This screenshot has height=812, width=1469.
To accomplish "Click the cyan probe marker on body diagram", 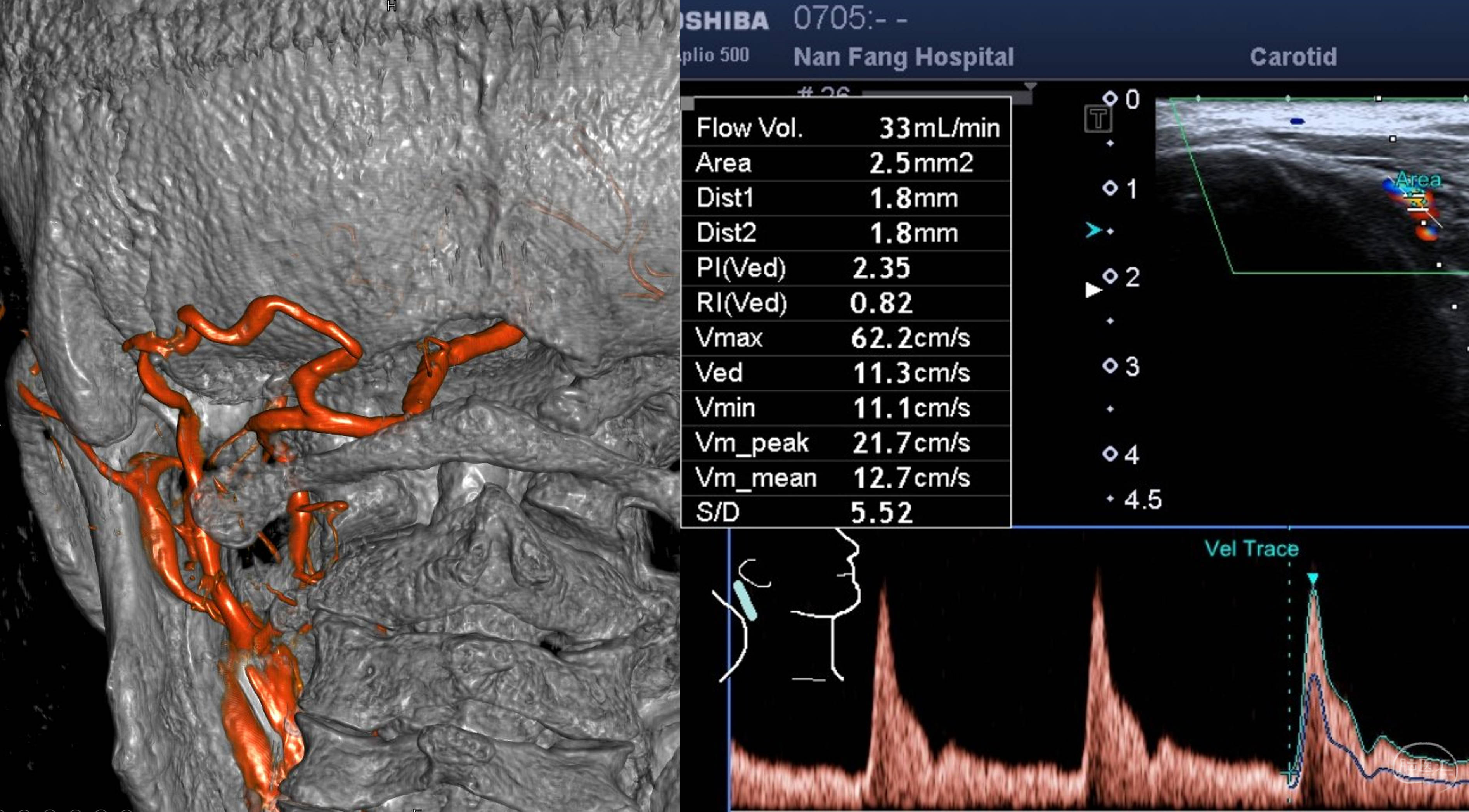I will (x=745, y=601).
